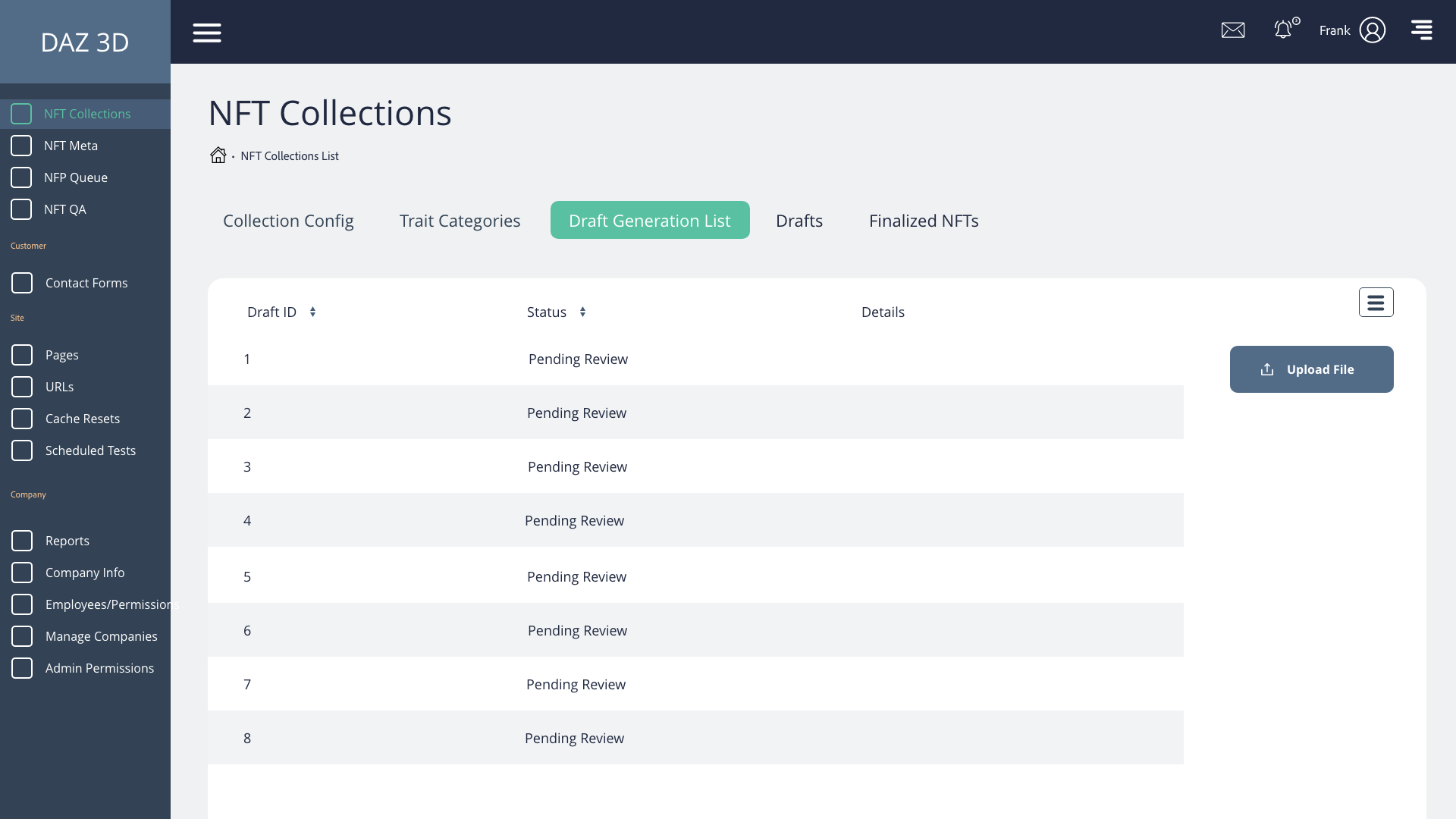
Task: Select Draft ID 2 cell
Action: [x=247, y=413]
